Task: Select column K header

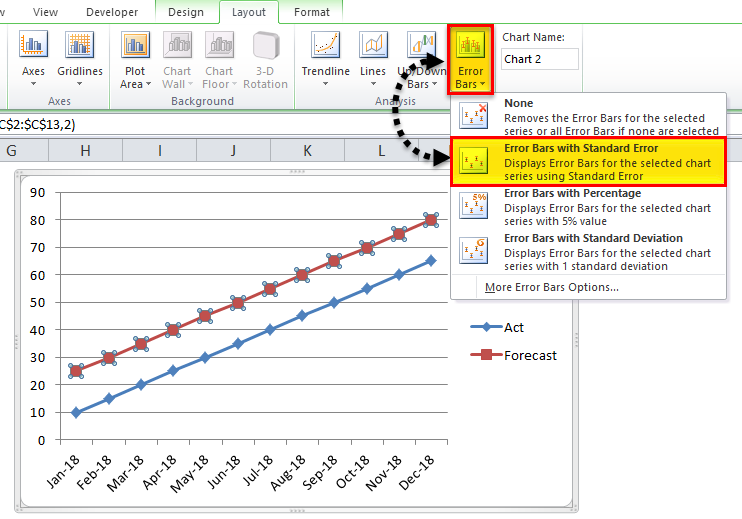Action: coord(307,150)
